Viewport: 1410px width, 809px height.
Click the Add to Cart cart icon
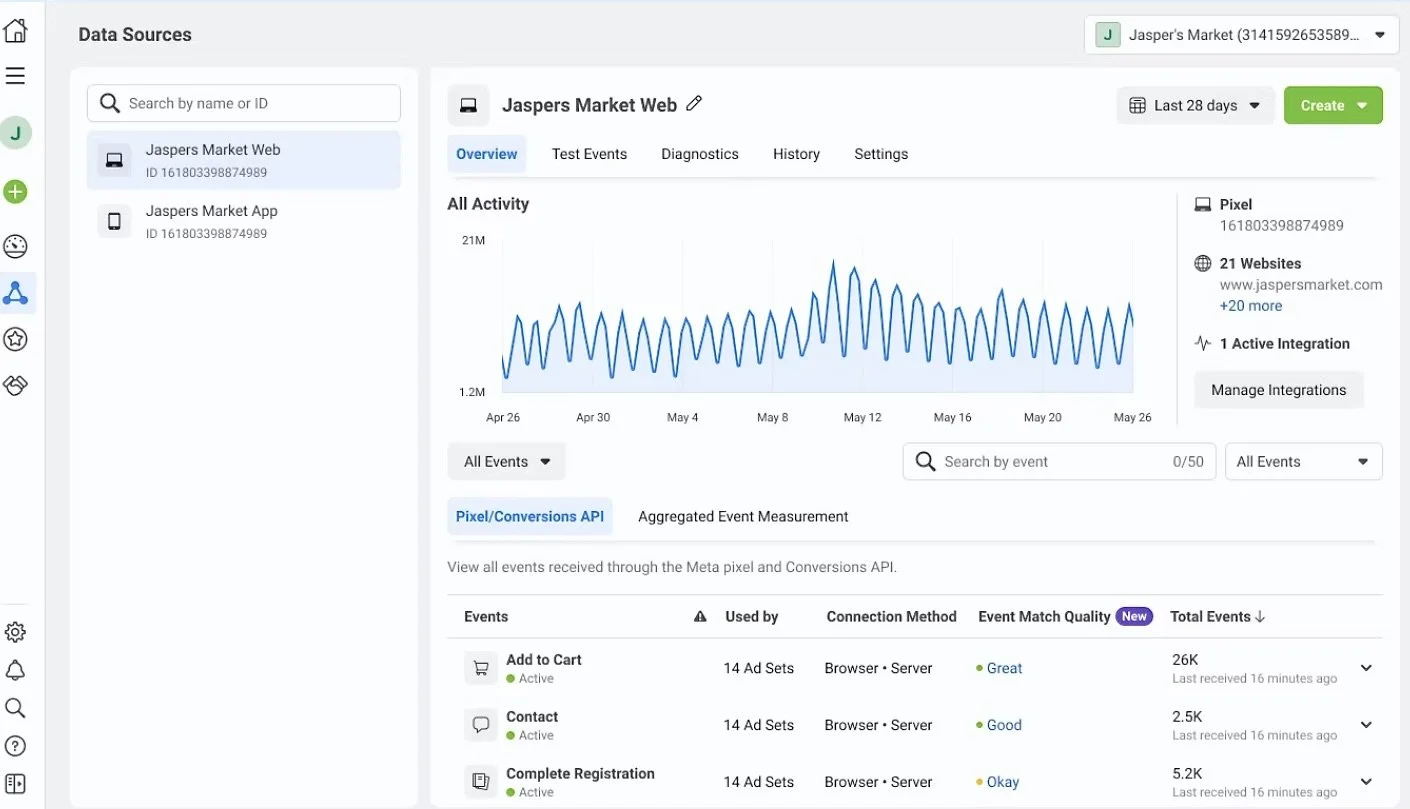tap(481, 668)
